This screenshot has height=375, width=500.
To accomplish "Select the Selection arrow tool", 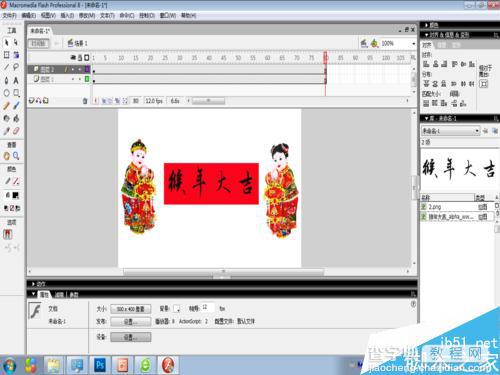I will click(x=6, y=43).
